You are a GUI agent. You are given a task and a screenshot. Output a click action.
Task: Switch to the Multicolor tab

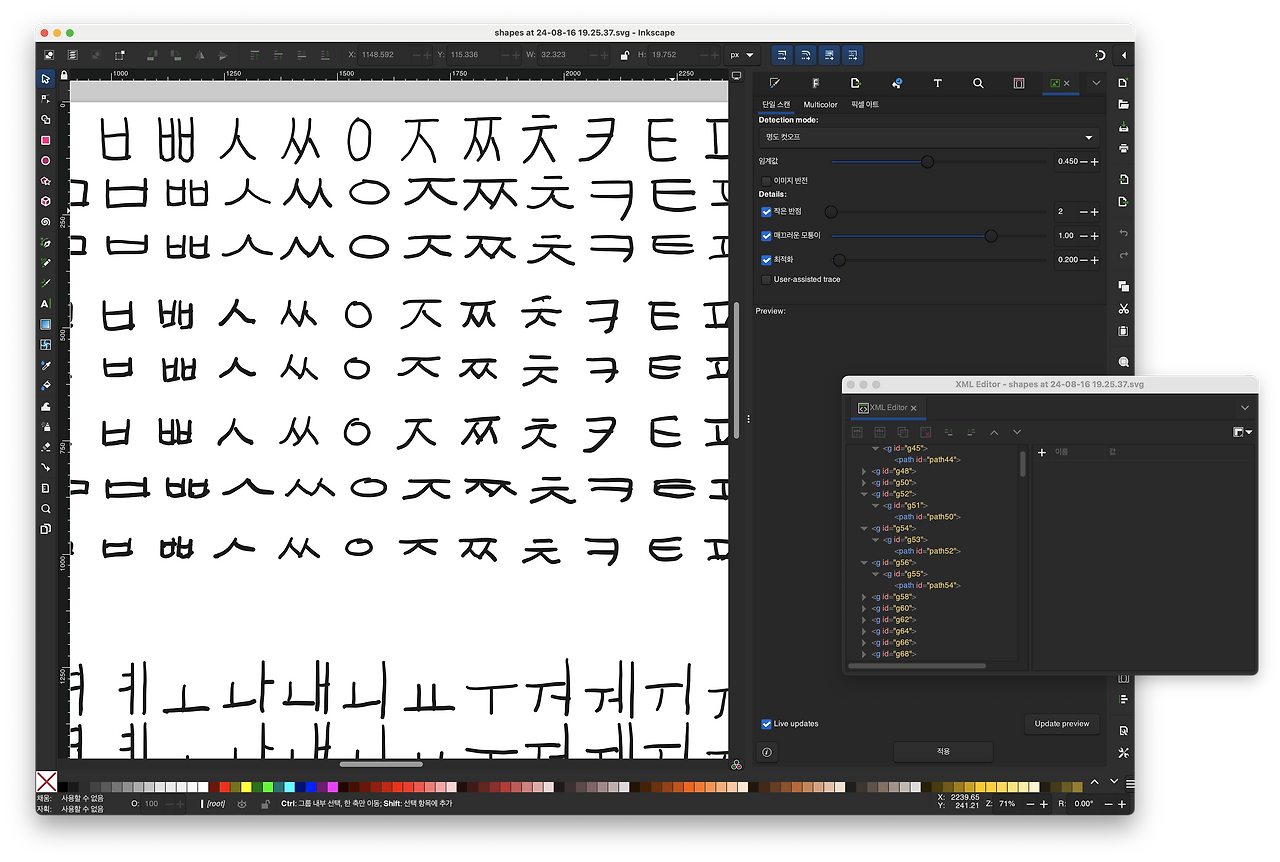click(x=820, y=105)
